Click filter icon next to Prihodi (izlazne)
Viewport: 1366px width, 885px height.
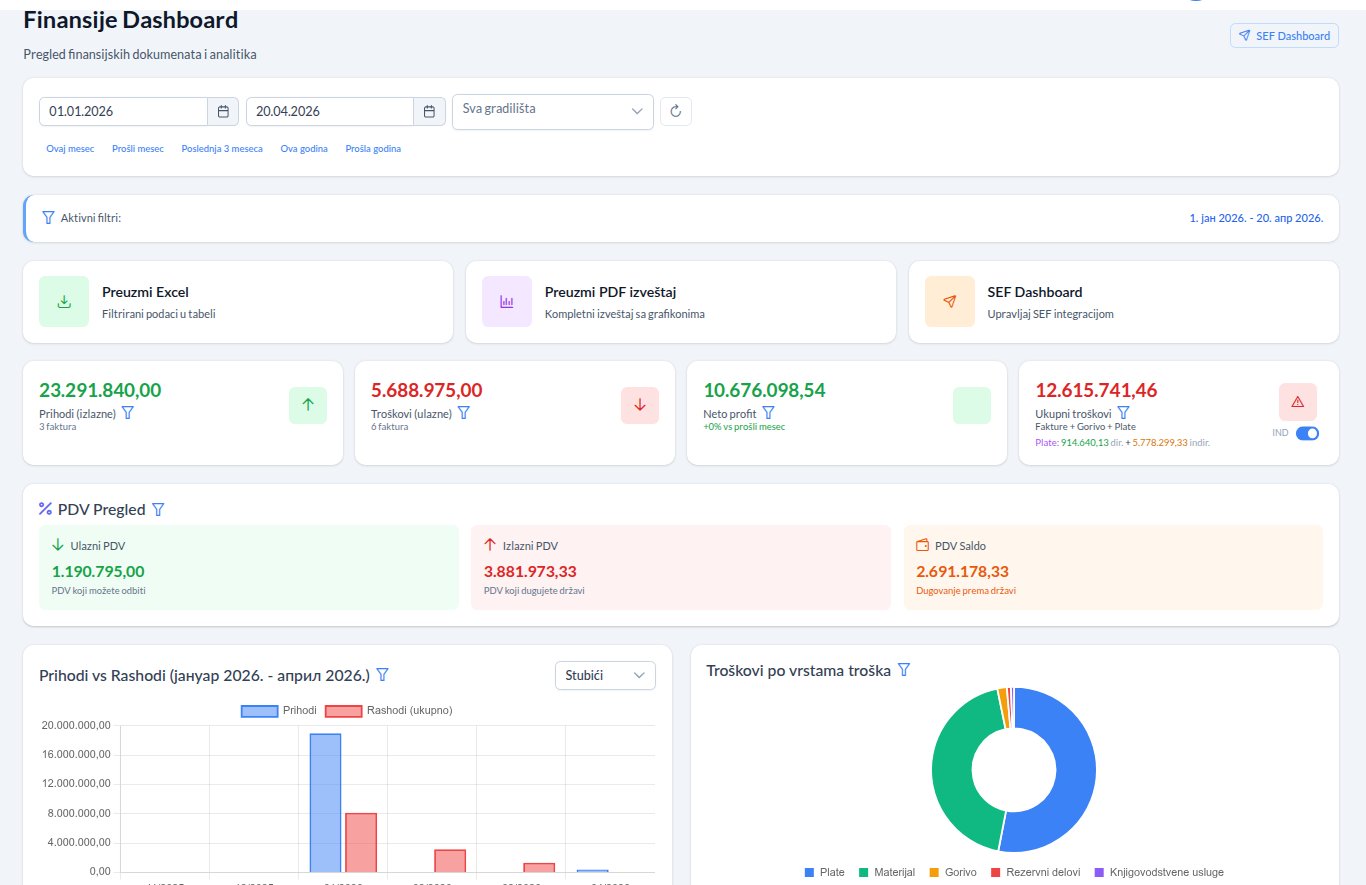pyautogui.click(x=127, y=412)
